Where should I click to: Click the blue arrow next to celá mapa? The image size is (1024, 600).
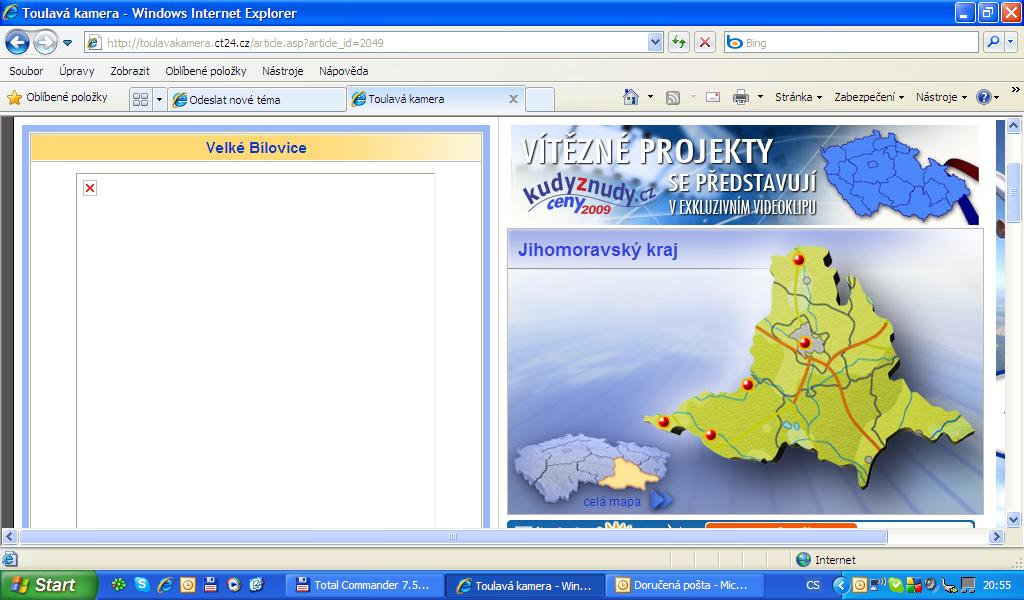coord(661,500)
